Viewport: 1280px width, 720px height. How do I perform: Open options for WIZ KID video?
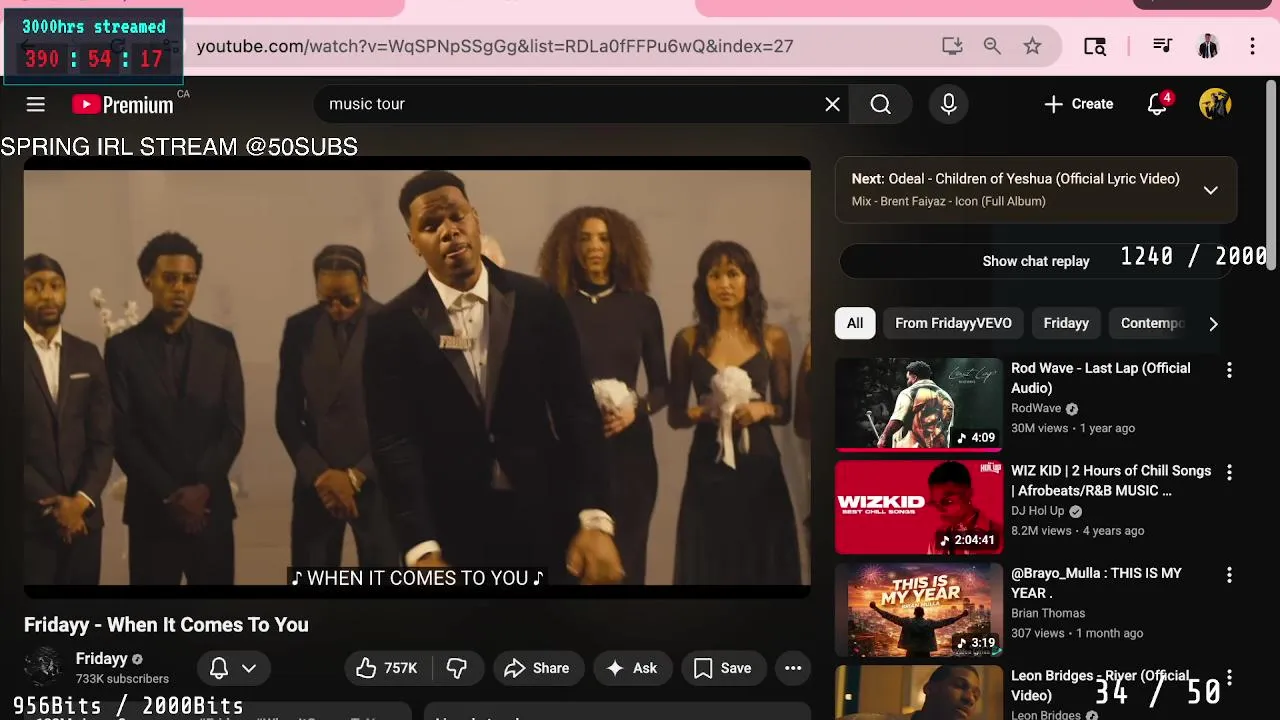[x=1229, y=472]
